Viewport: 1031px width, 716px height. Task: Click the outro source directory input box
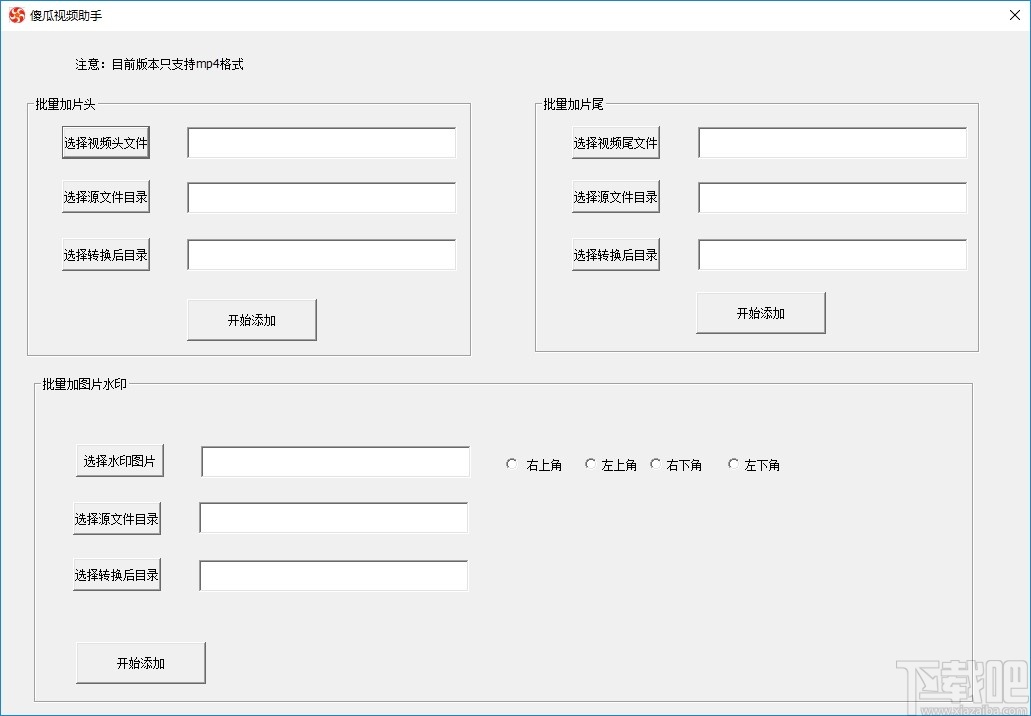[831, 196]
